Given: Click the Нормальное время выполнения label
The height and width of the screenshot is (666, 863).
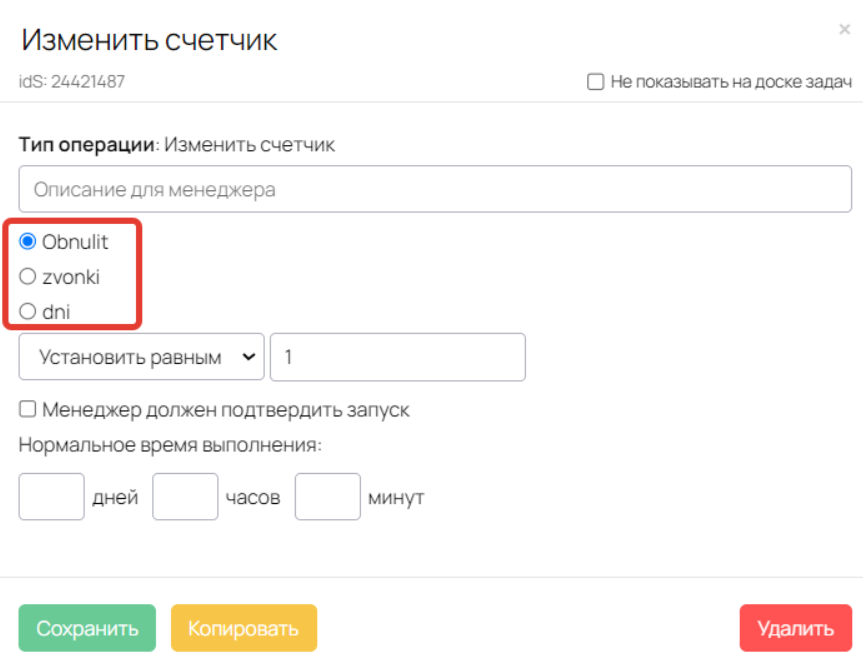Looking at the screenshot, I should pyautogui.click(x=170, y=445).
